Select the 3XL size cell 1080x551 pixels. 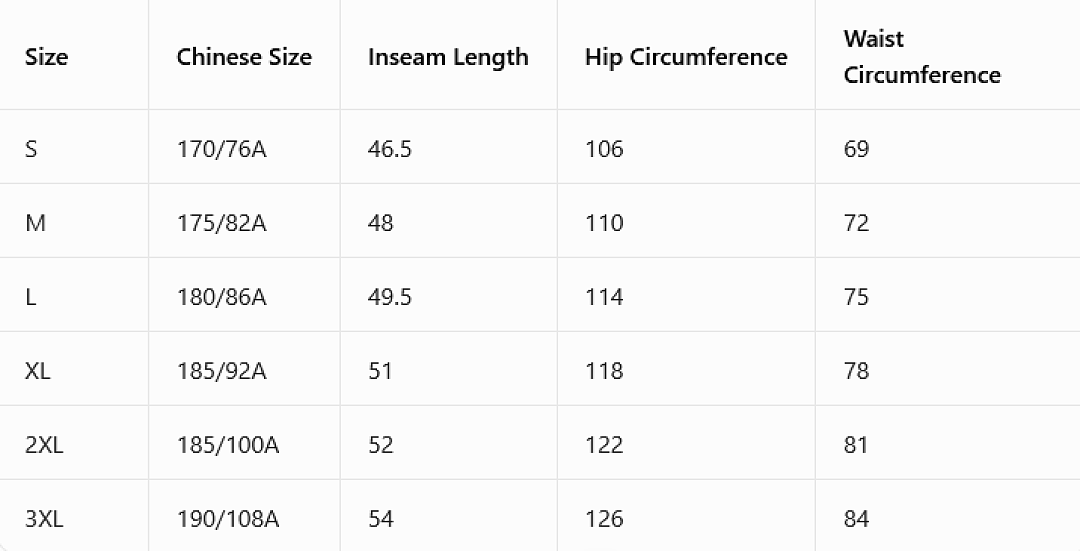pyautogui.click(x=44, y=519)
